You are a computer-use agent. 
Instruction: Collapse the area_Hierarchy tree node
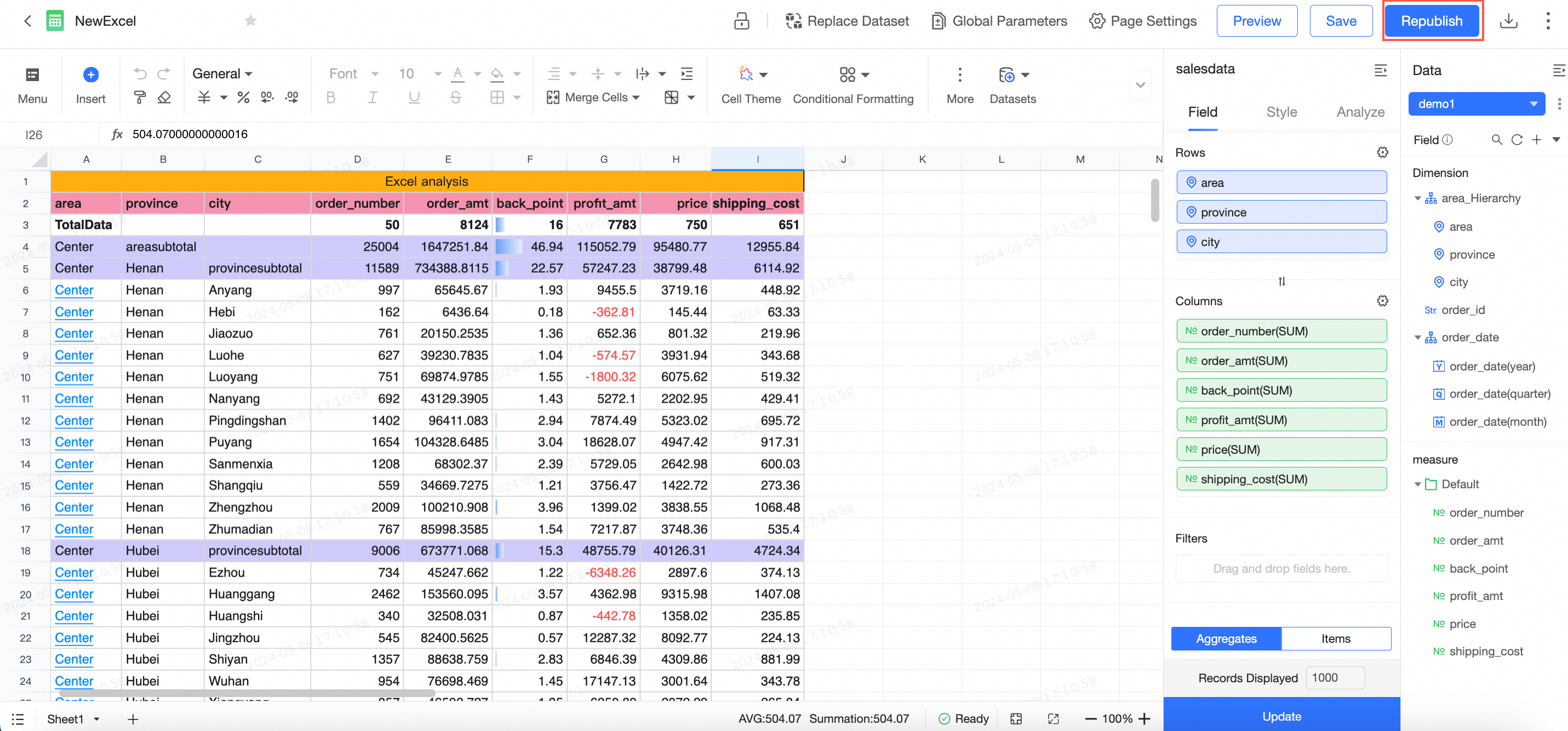[x=1418, y=198]
